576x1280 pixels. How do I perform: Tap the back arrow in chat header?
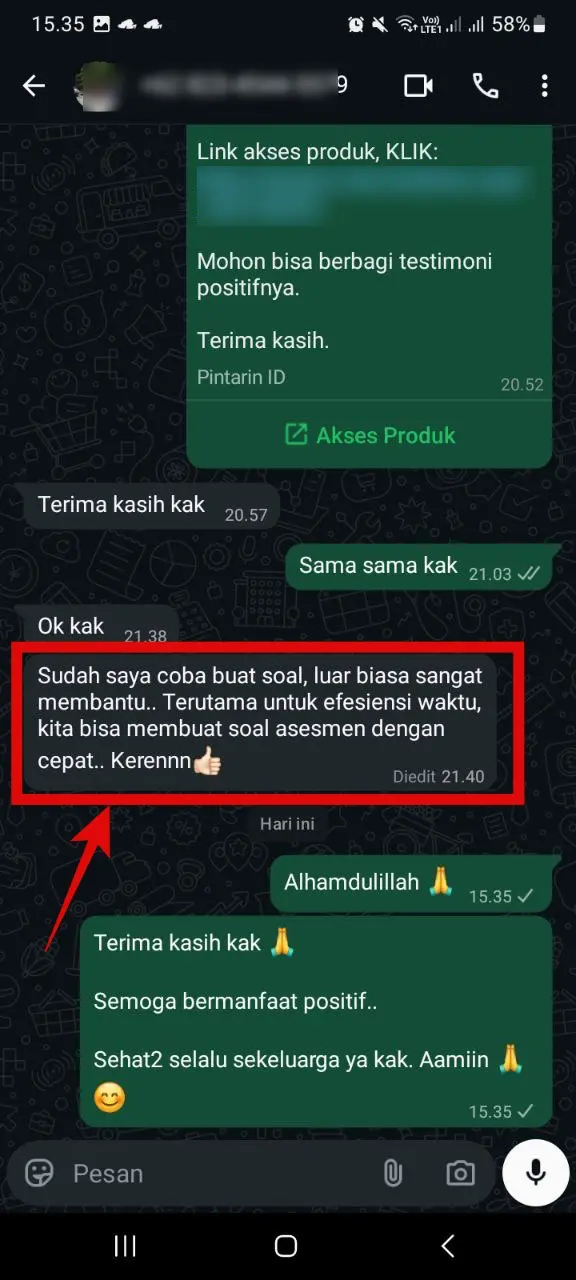(x=34, y=86)
